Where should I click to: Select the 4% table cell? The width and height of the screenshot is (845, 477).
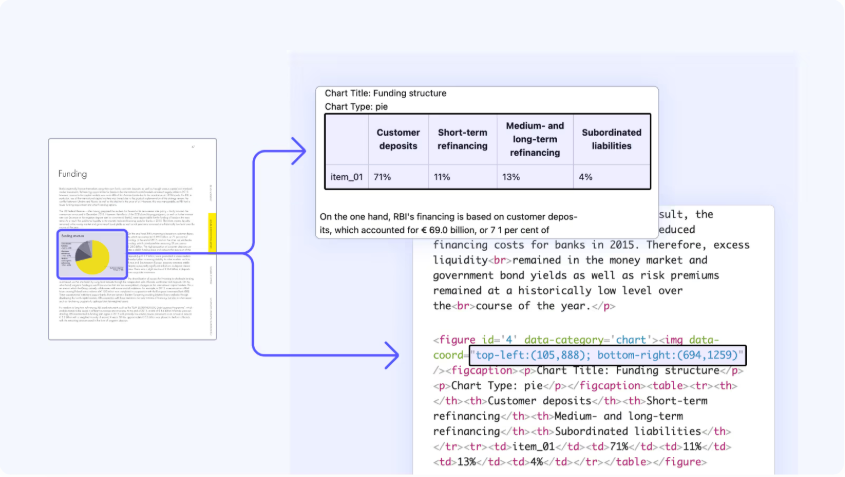point(612,177)
